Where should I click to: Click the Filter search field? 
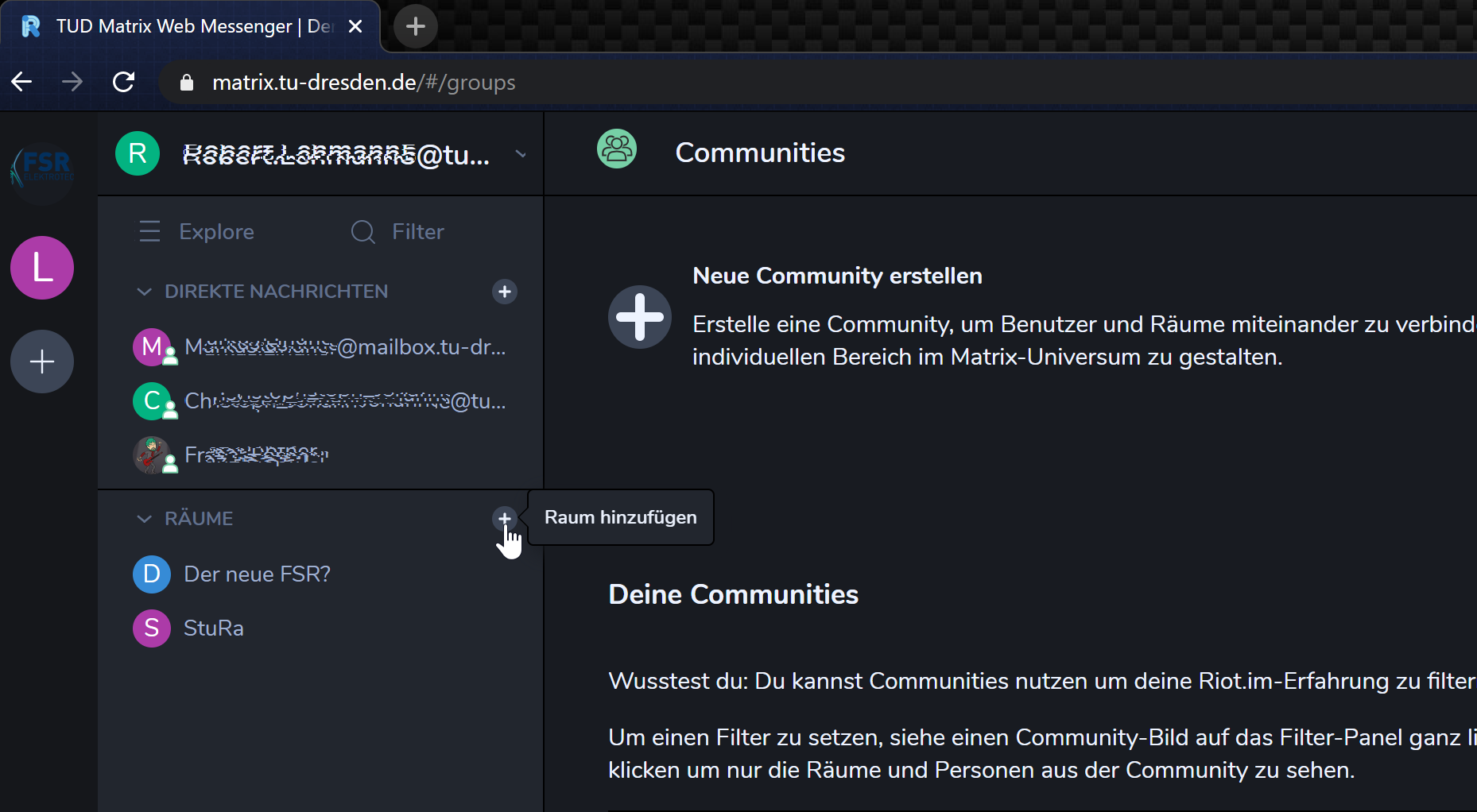tap(417, 232)
